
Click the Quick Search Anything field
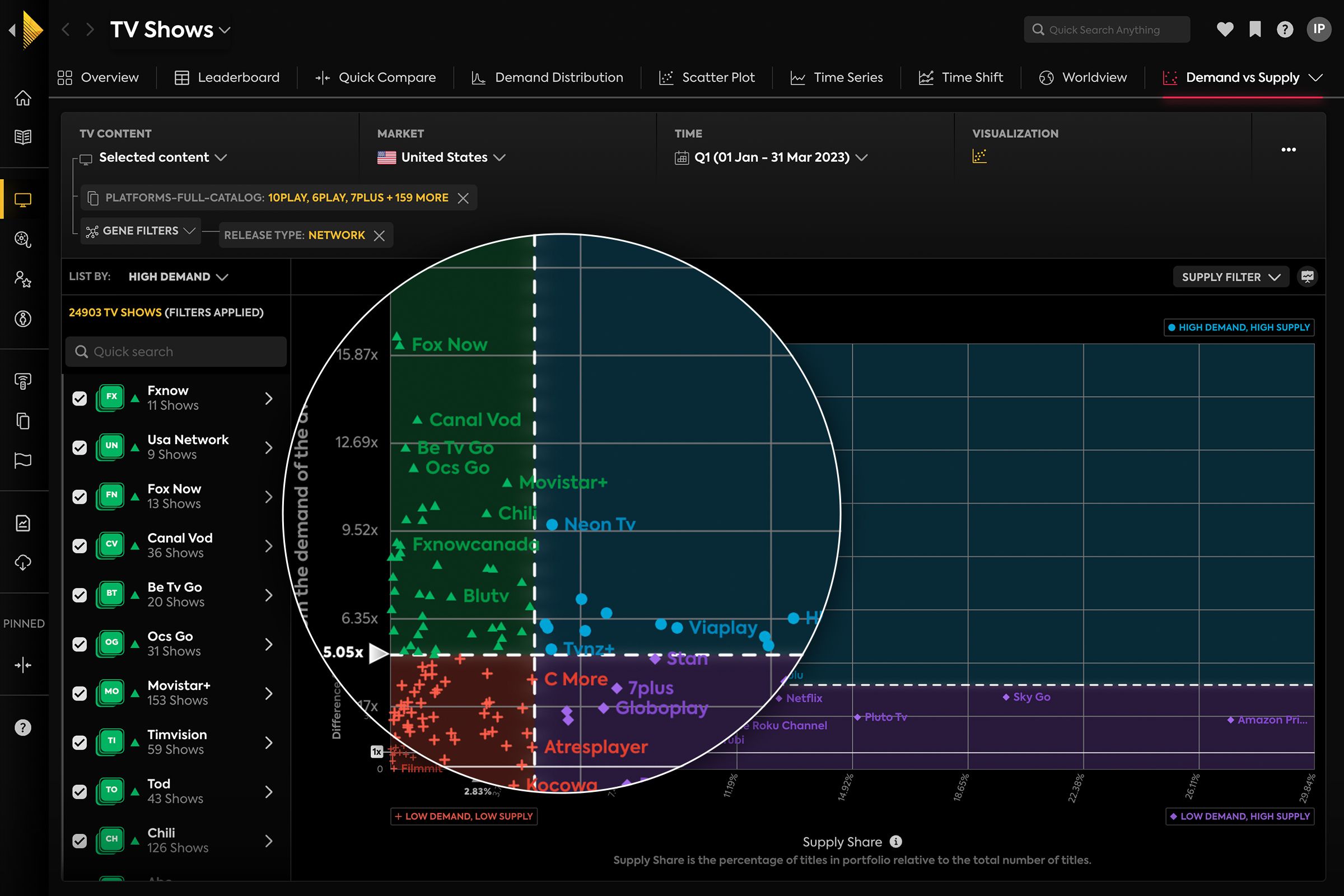tap(1107, 29)
